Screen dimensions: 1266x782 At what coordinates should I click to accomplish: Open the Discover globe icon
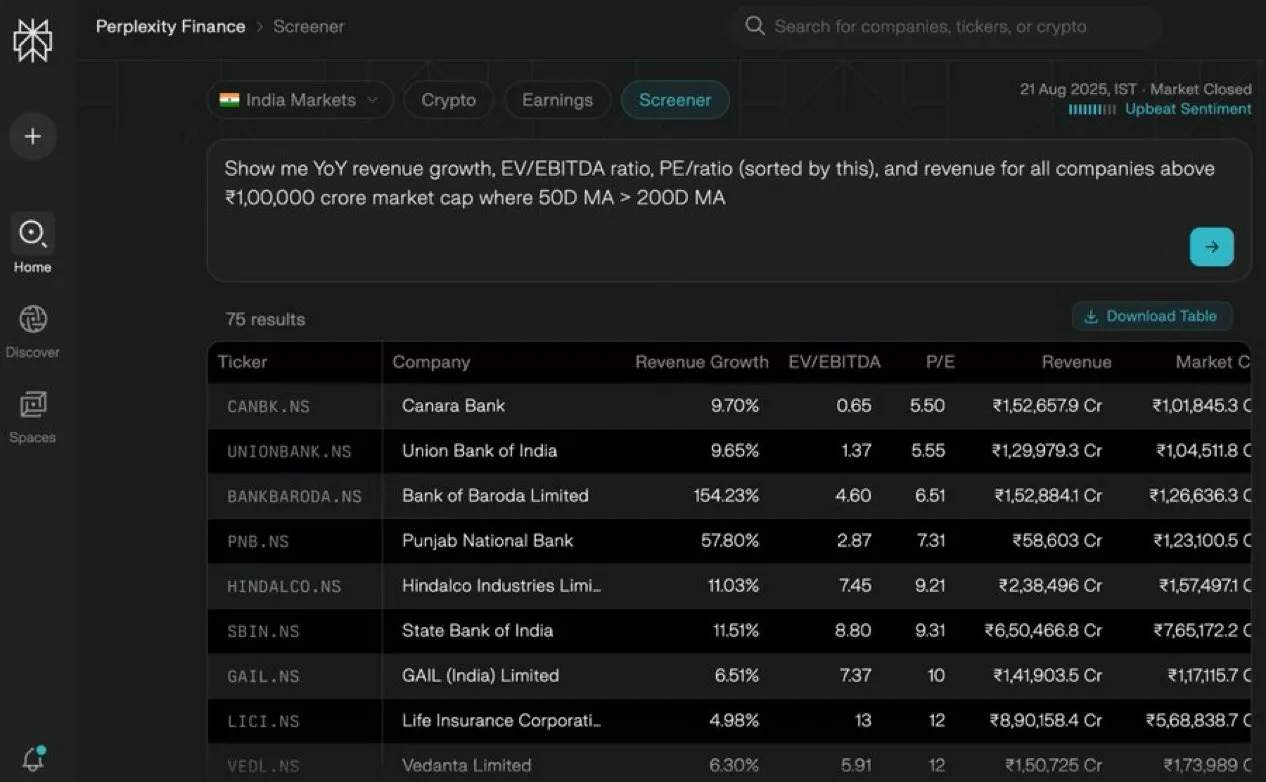point(33,319)
